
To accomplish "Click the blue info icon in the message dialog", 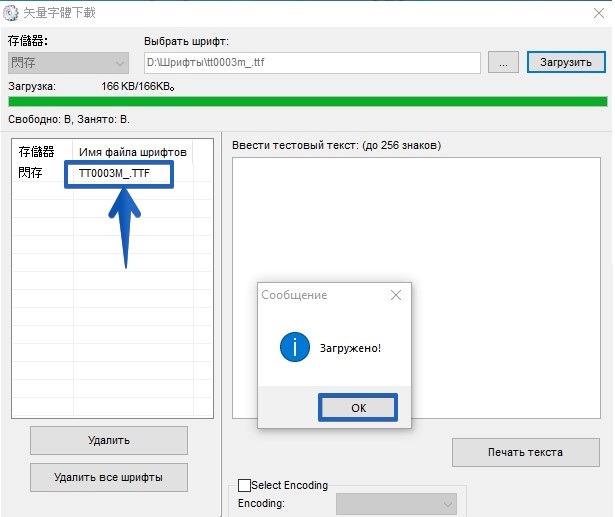I will pos(294,347).
